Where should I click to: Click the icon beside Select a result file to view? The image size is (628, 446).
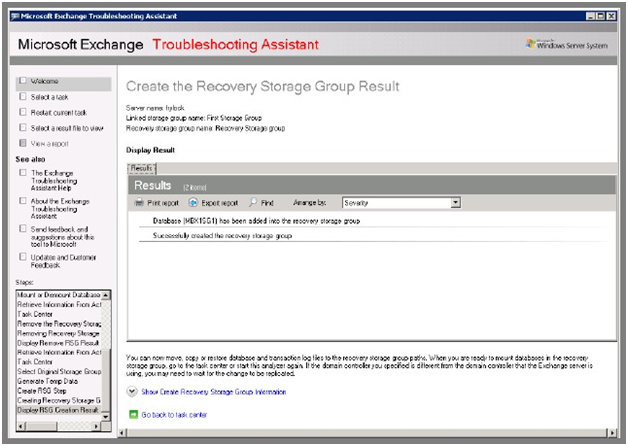(x=23, y=128)
